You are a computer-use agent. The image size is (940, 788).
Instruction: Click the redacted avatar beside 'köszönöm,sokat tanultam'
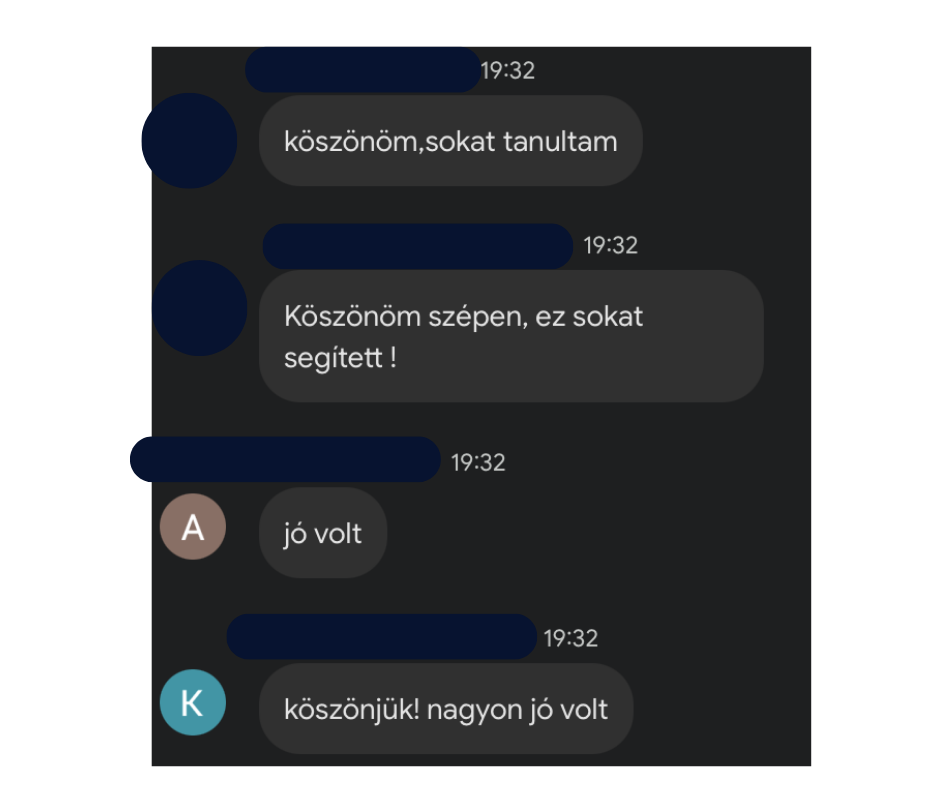click(189, 141)
